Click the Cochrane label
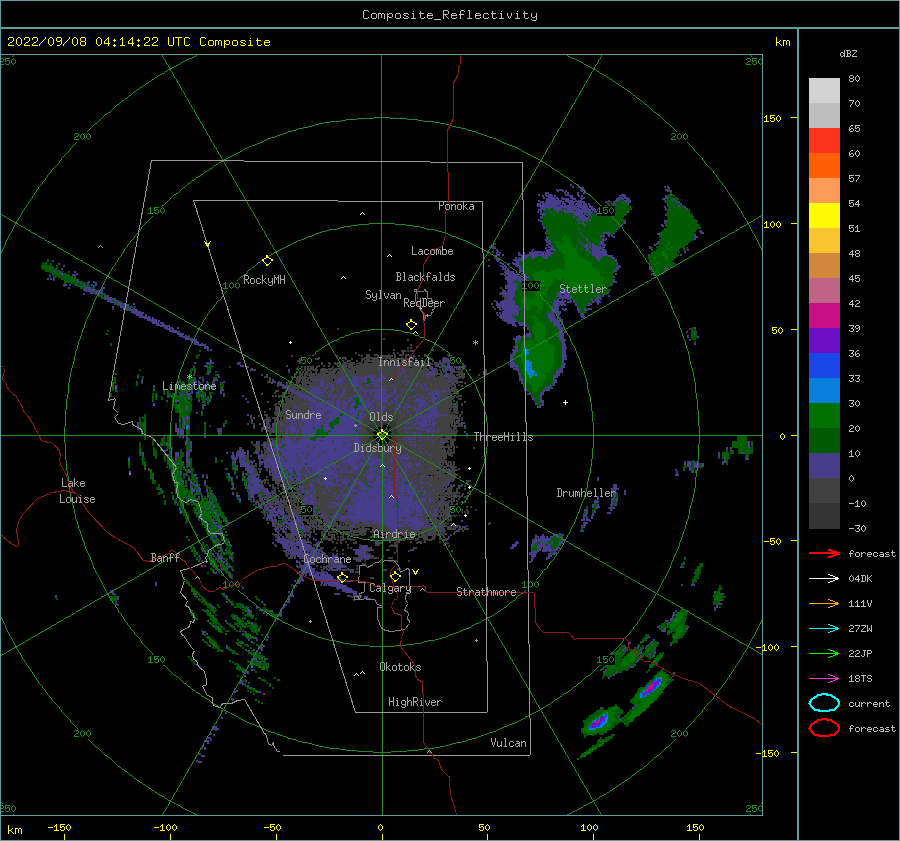Screen dimensions: 900x841 [x=327, y=559]
